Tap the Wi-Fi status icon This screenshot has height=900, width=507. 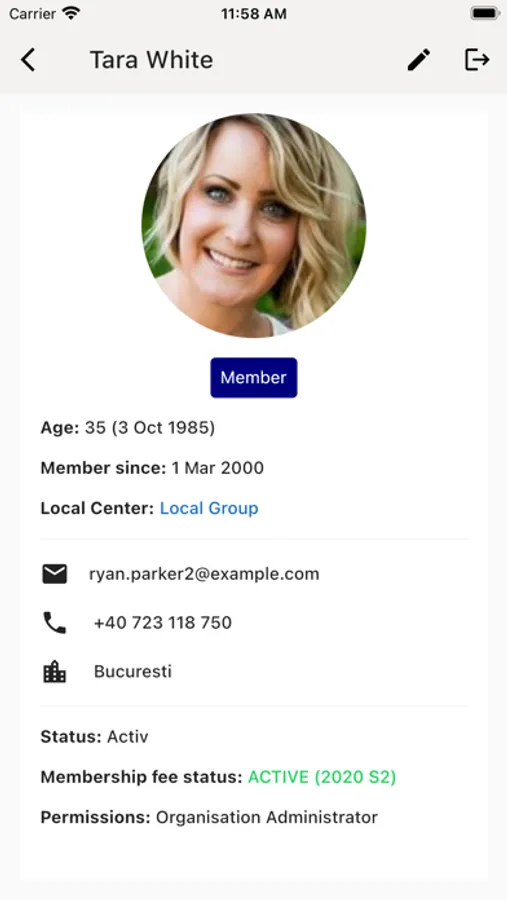coord(71,13)
